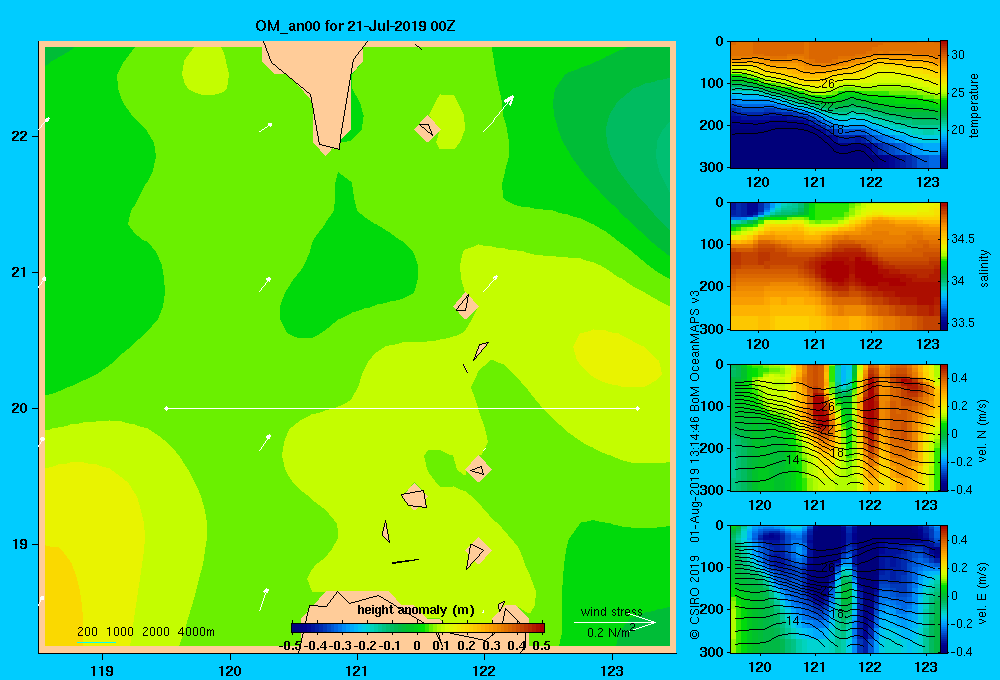Click the '0.5' end of height anomaly scale
This screenshot has width=1000, height=680.
pyautogui.click(x=541, y=646)
